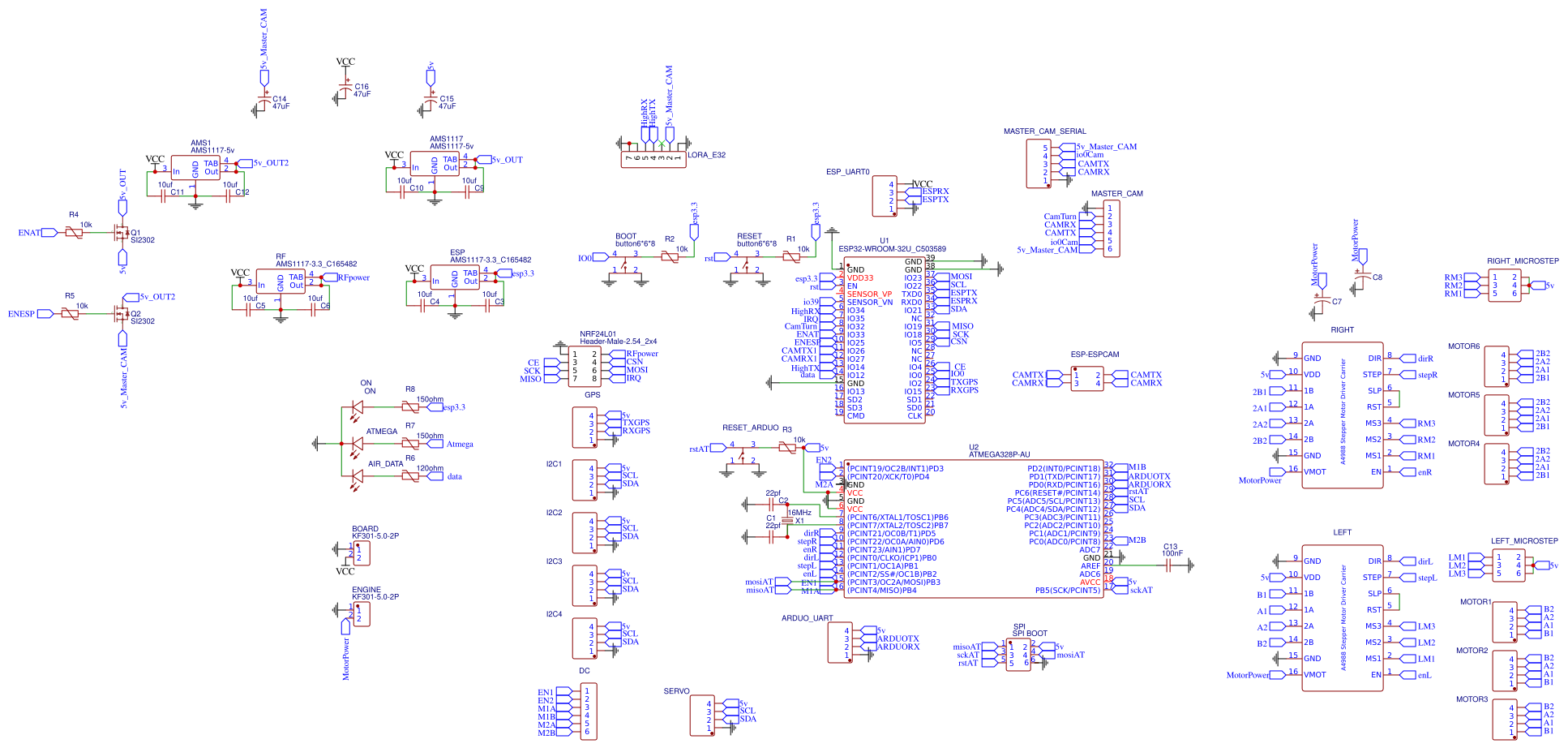The image size is (1568, 748).
Task: Select the ESP_UART0 connector block
Action: (x=886, y=195)
